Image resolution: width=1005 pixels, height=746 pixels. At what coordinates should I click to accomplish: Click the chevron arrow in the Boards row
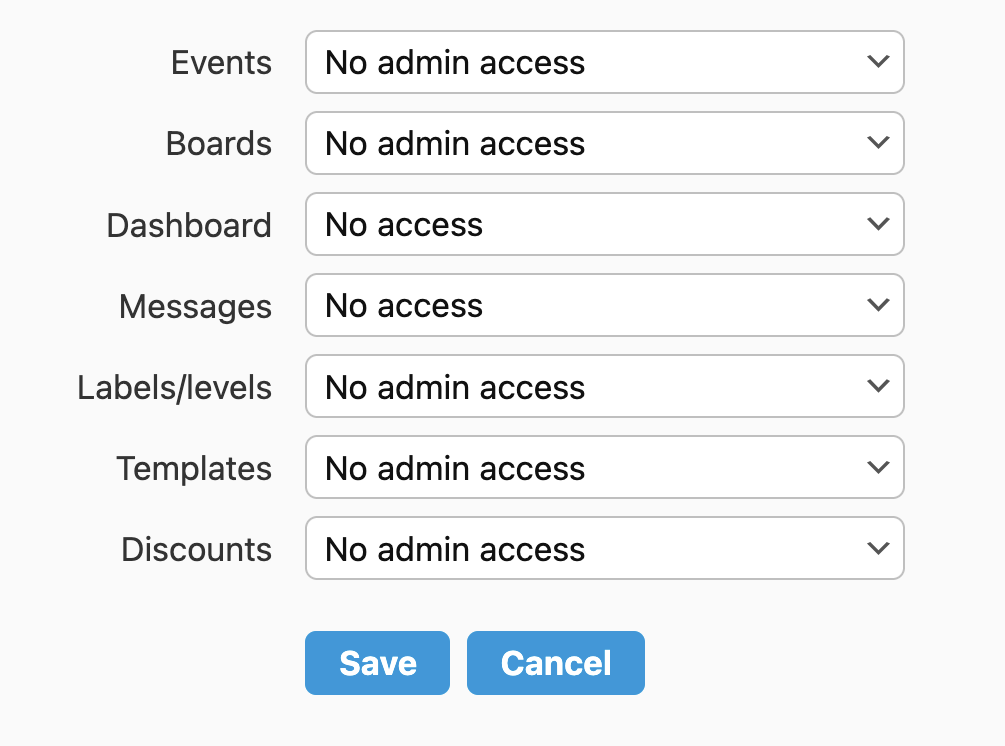coord(878,143)
